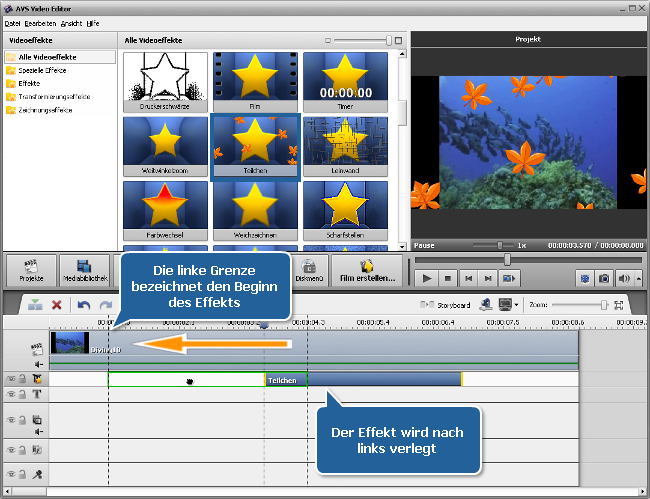The image size is (650, 499).
Task: Adjust effect thumbnail size slider
Action: point(388,40)
